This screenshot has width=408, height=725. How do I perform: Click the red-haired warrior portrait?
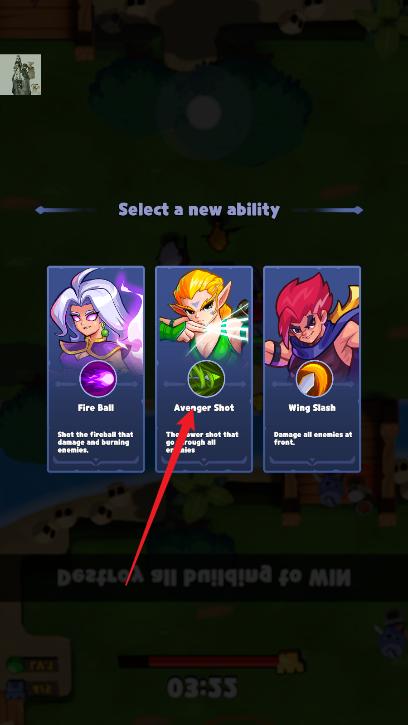[x=312, y=319]
